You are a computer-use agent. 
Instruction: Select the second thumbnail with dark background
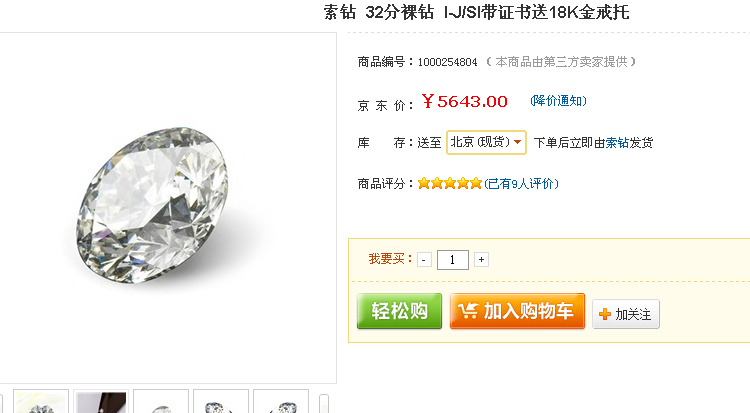pos(101,402)
